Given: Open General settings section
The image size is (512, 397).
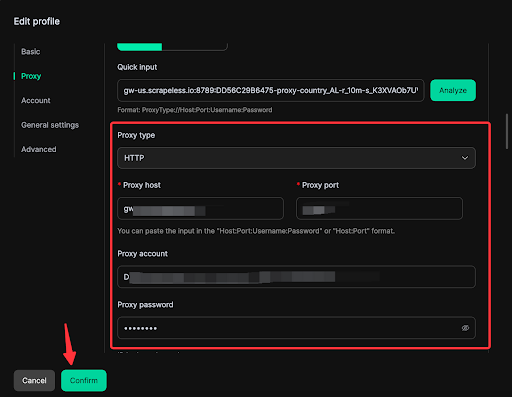Looking at the screenshot, I should coord(50,125).
